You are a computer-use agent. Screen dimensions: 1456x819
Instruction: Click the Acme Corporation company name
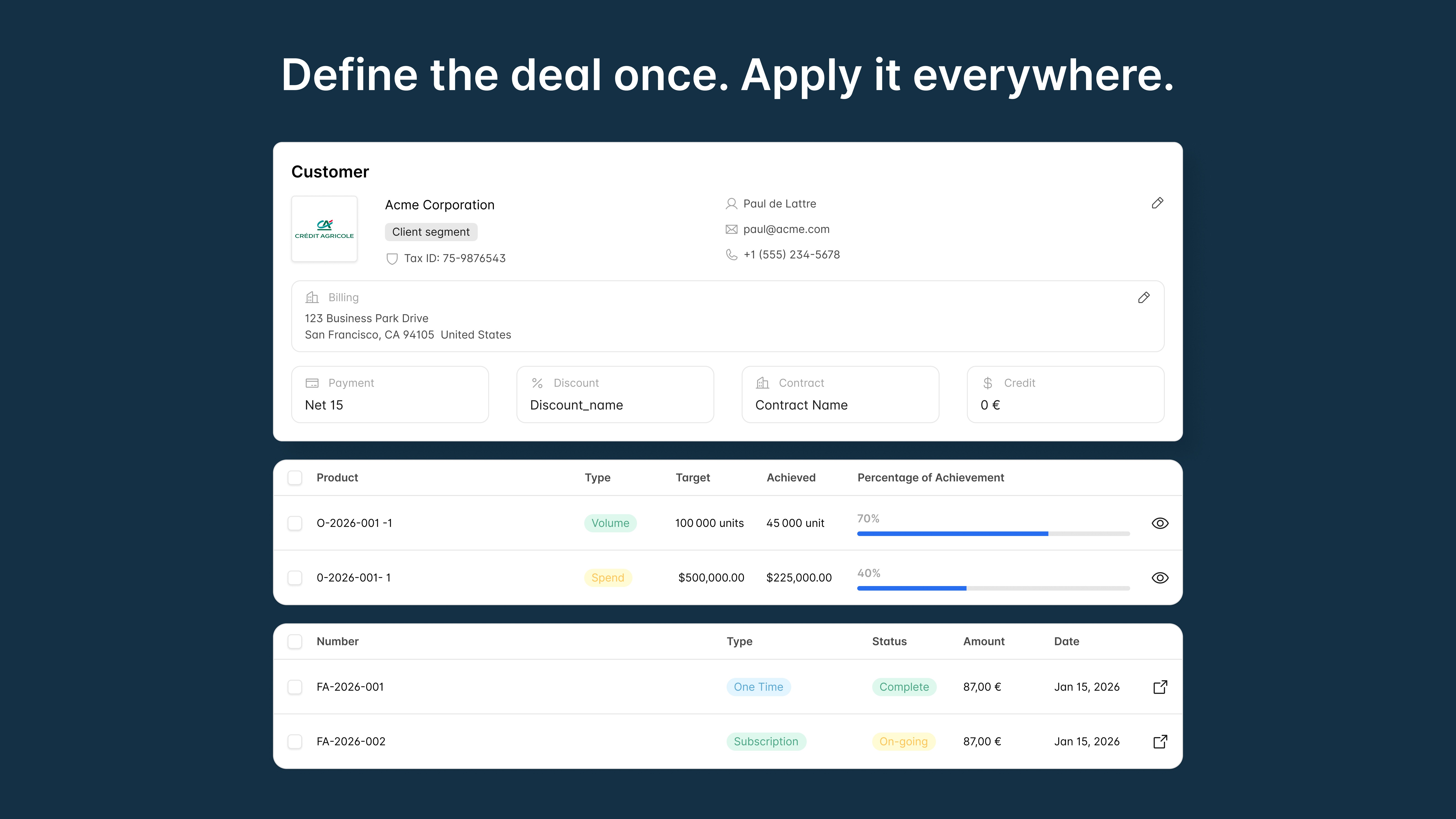pos(440,205)
